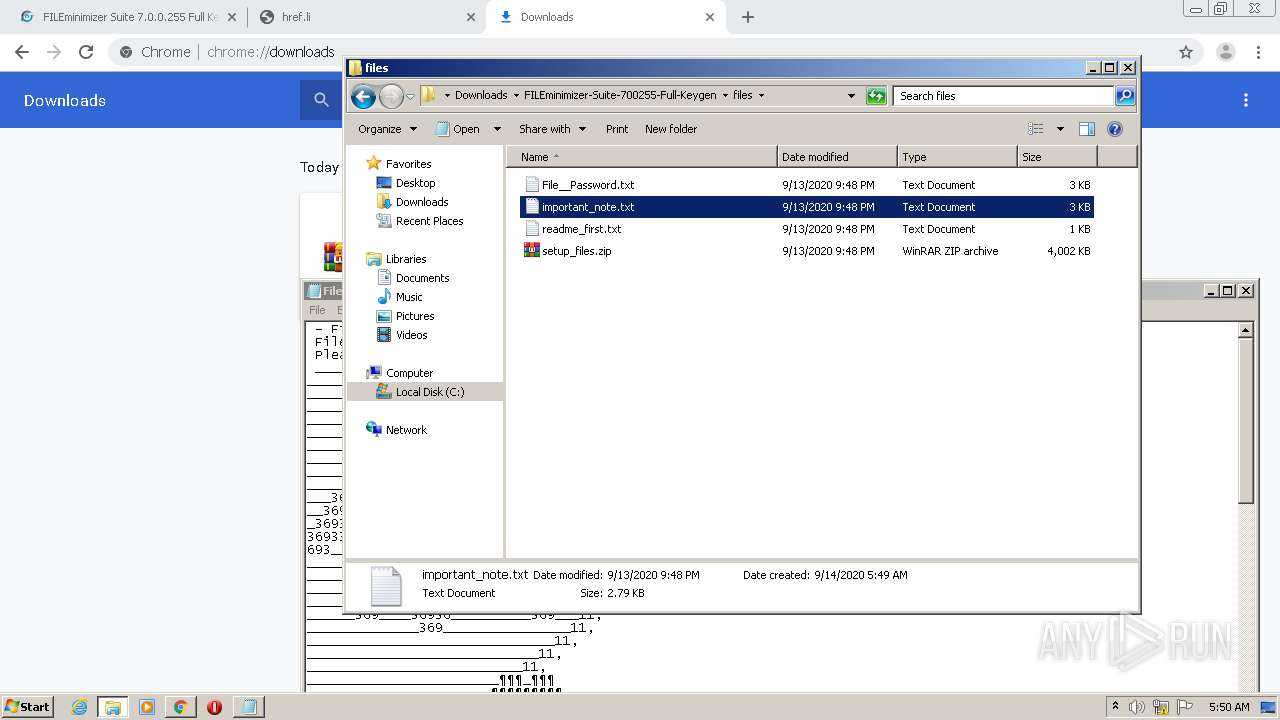This screenshot has width=1280, height=720.
Task: Click the taskbar clock showing 5:50 AM
Action: click(x=1228, y=707)
